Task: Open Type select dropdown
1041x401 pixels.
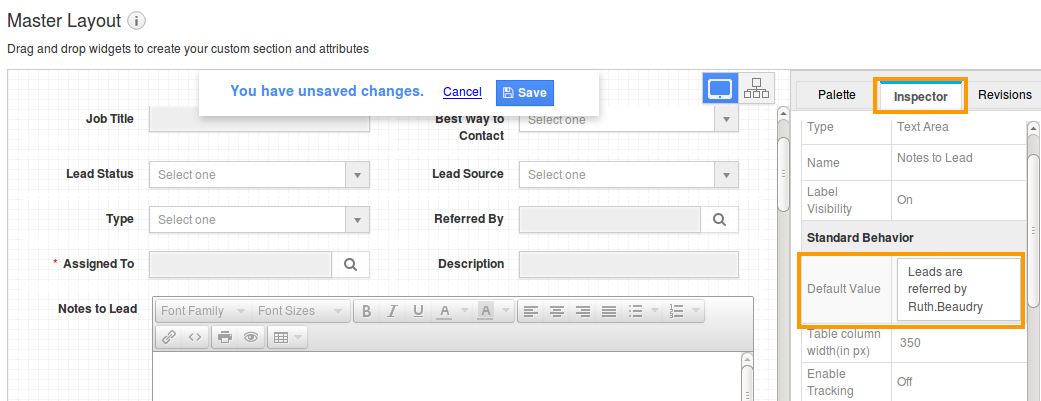Action: tap(259, 220)
